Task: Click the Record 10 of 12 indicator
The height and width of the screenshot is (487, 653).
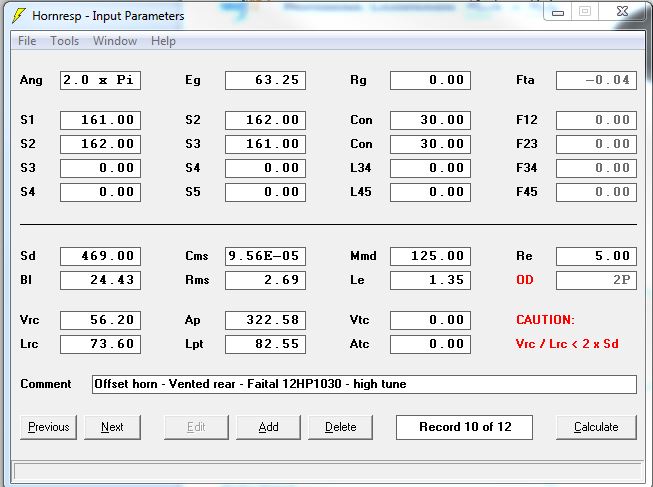Action: (x=464, y=427)
